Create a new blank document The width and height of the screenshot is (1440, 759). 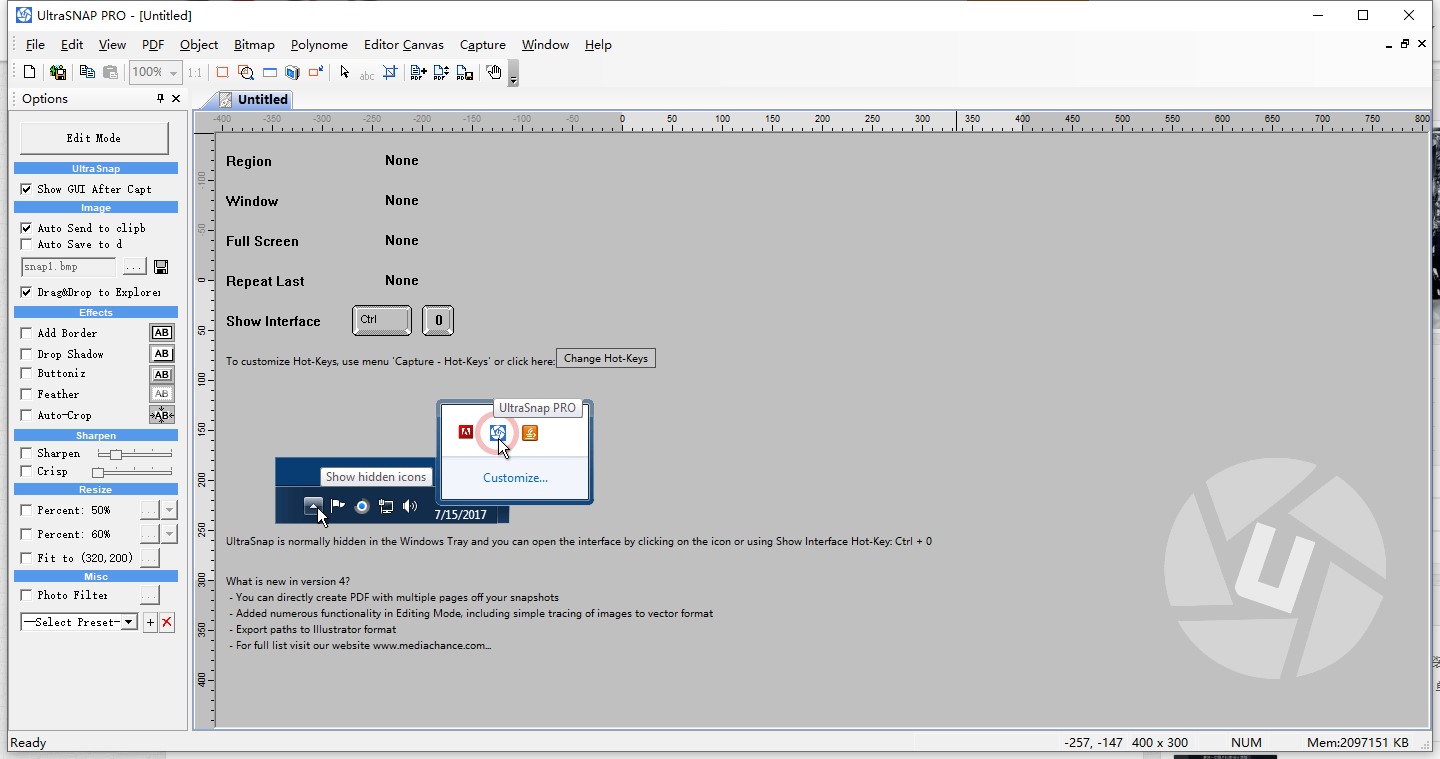[x=29, y=72]
